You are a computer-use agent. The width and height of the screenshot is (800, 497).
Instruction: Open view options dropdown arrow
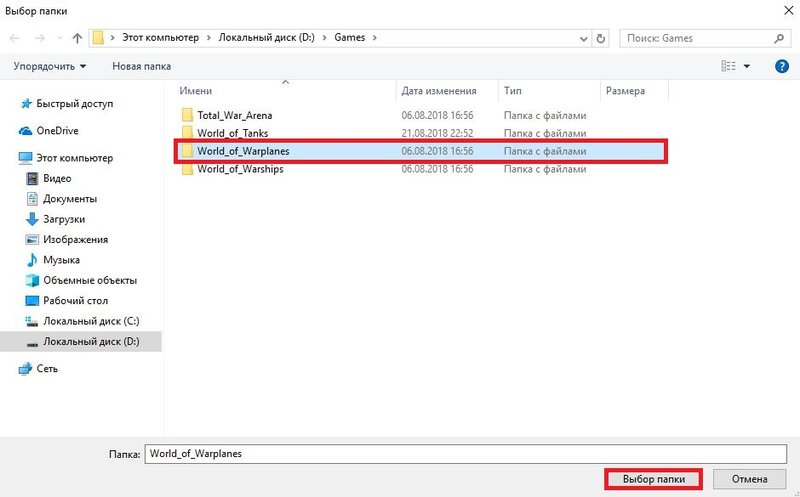(747, 66)
